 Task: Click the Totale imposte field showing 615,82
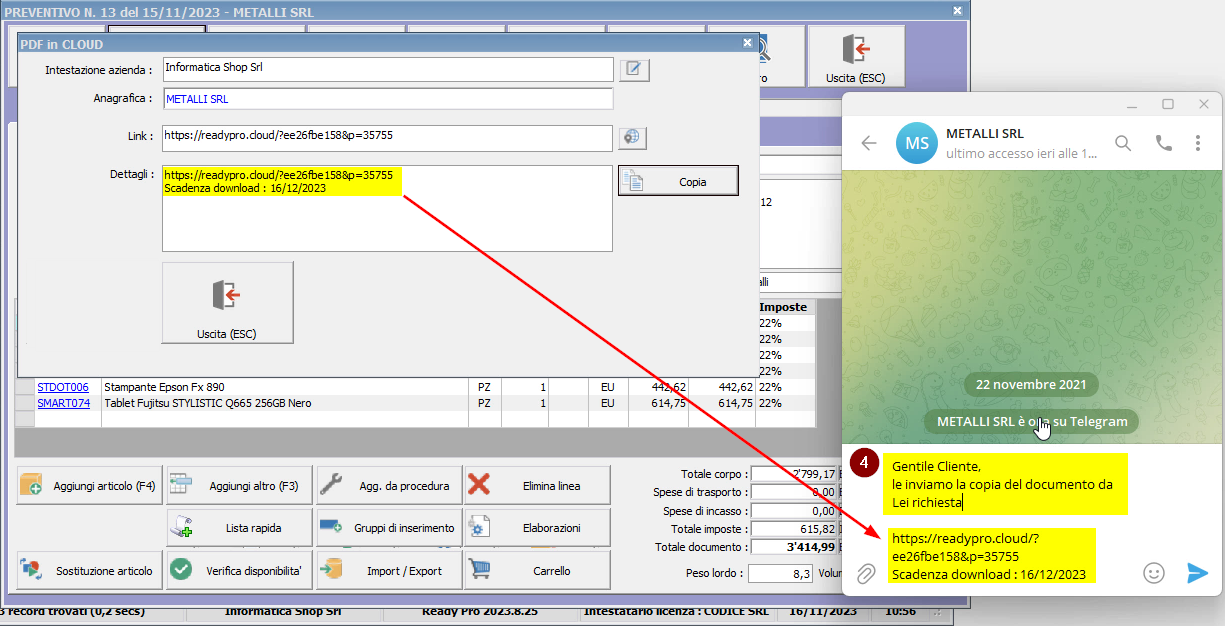794,528
